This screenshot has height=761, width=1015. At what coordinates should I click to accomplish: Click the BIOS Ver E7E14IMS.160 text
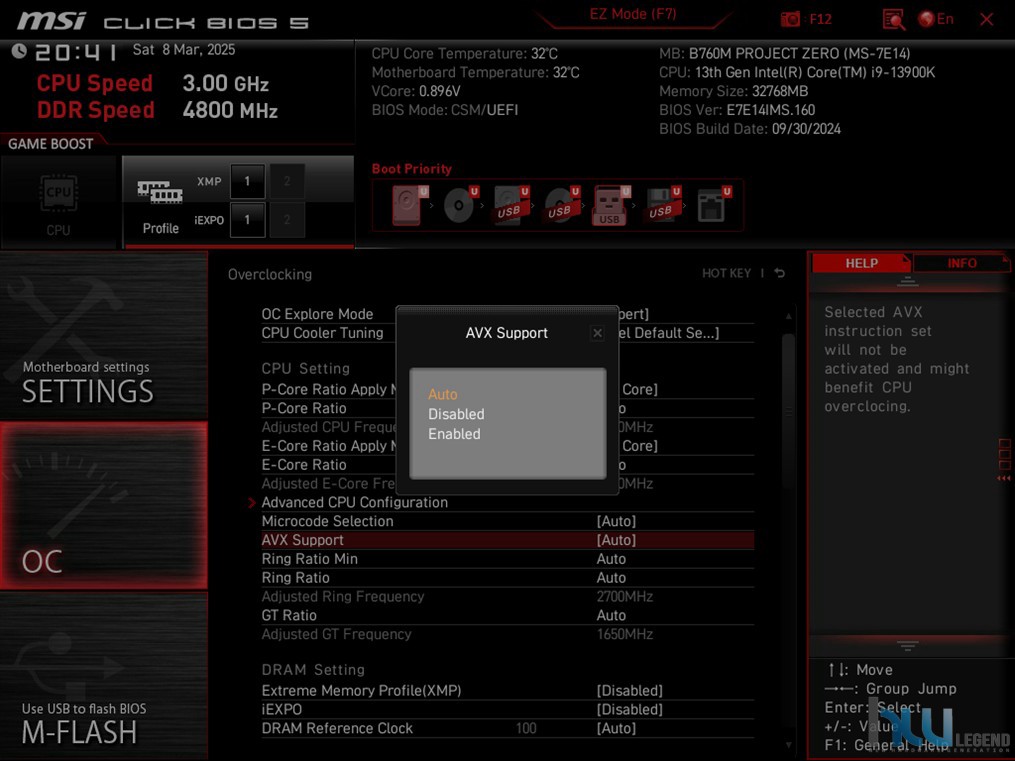737,109
